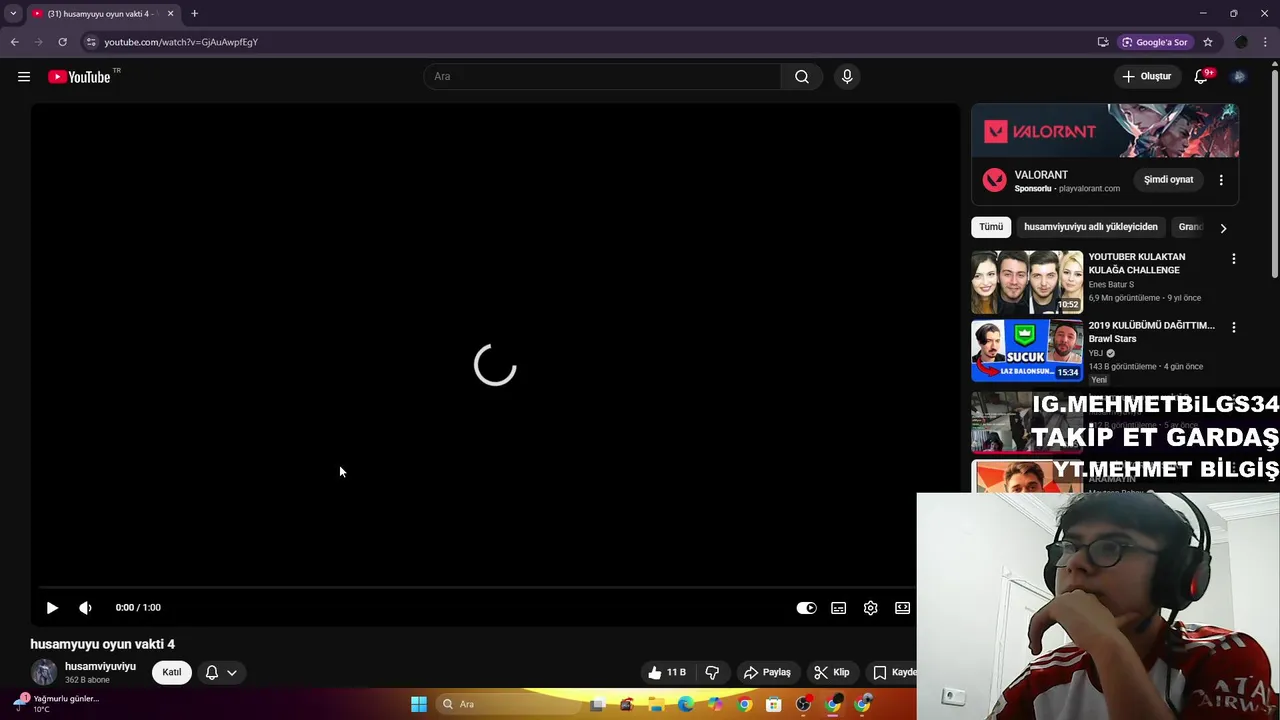Click the video title husamyuyu oyun vakti 4

pos(102,644)
